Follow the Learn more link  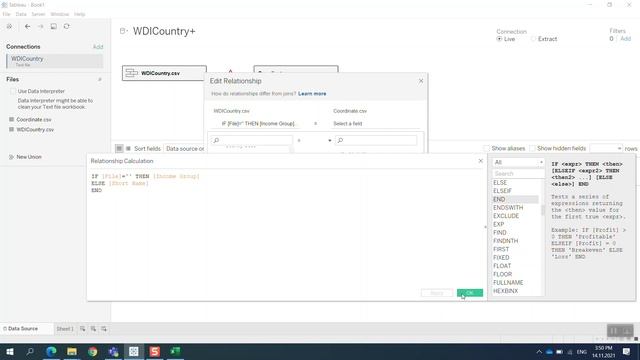[312, 94]
